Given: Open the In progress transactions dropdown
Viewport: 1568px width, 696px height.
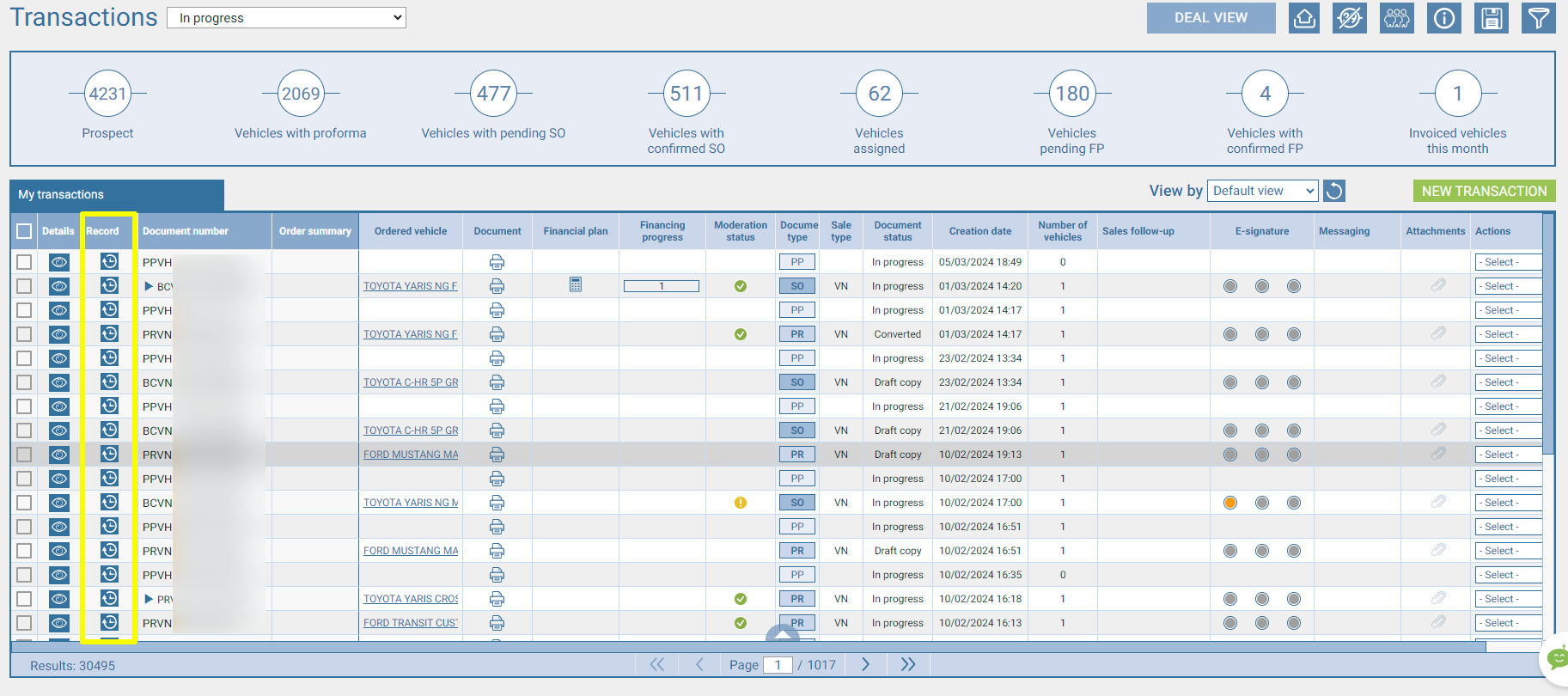Looking at the screenshot, I should [x=287, y=18].
